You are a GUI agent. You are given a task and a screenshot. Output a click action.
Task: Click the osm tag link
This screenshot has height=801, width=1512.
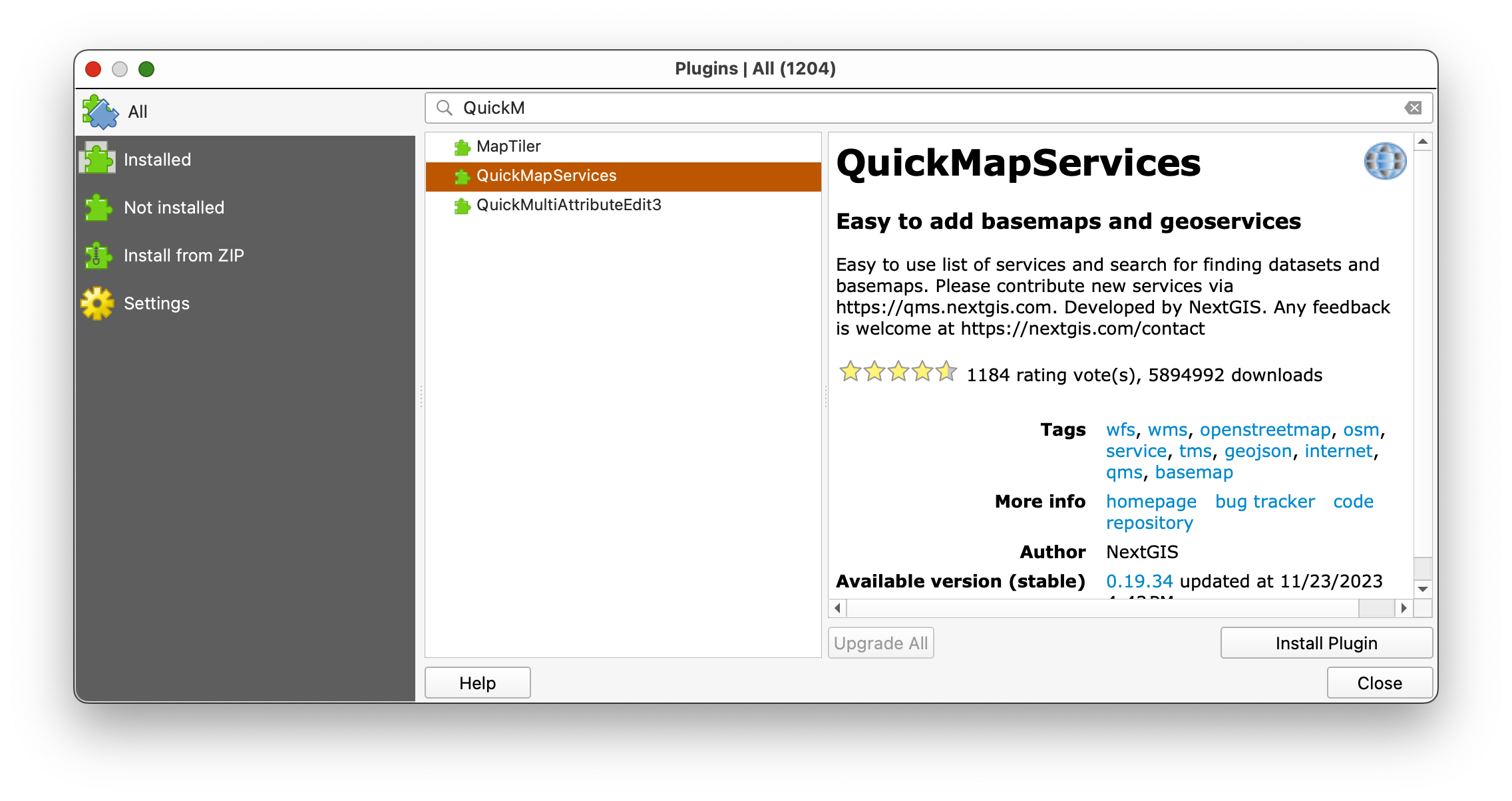1361,430
